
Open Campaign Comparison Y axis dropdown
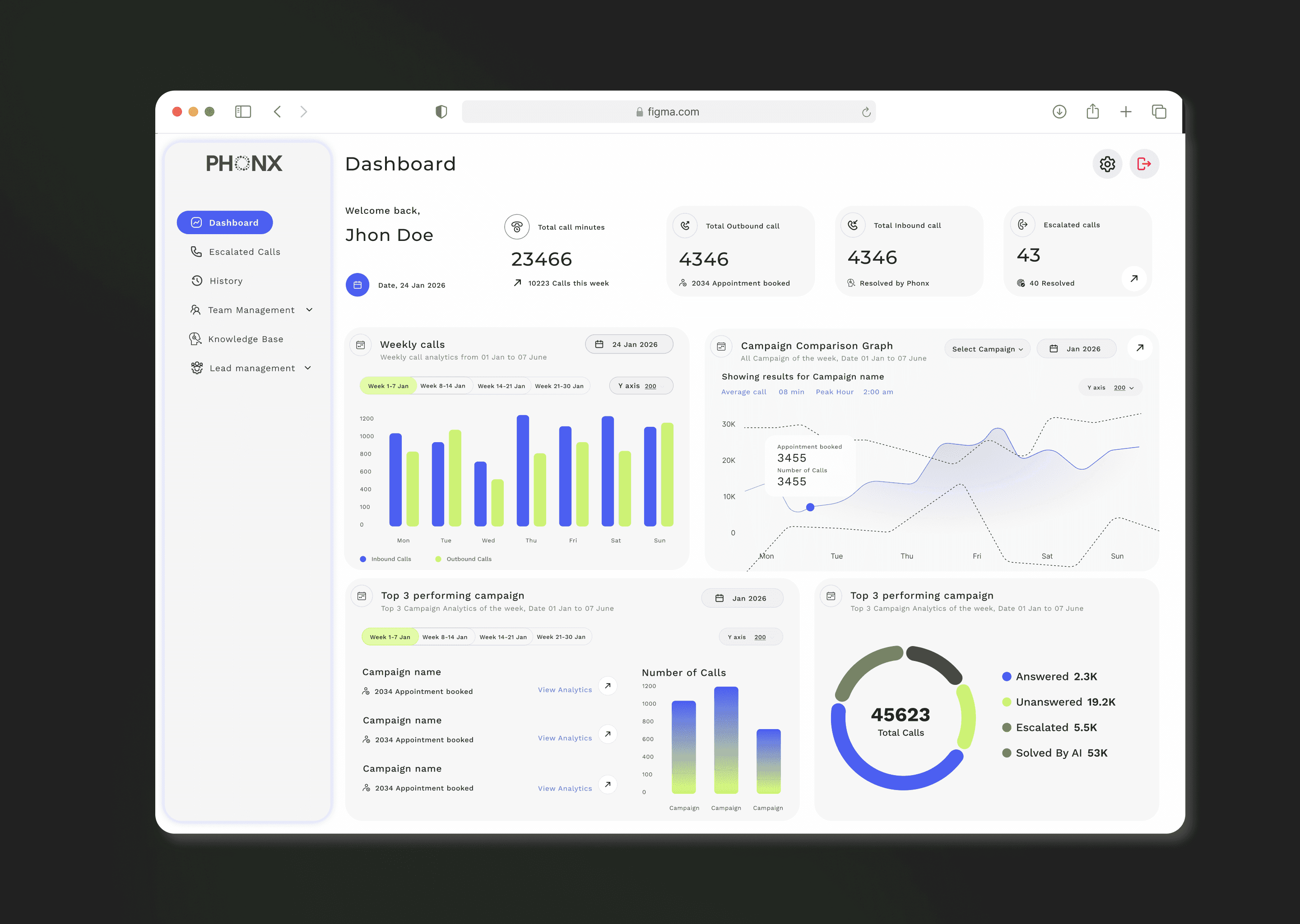(1110, 388)
